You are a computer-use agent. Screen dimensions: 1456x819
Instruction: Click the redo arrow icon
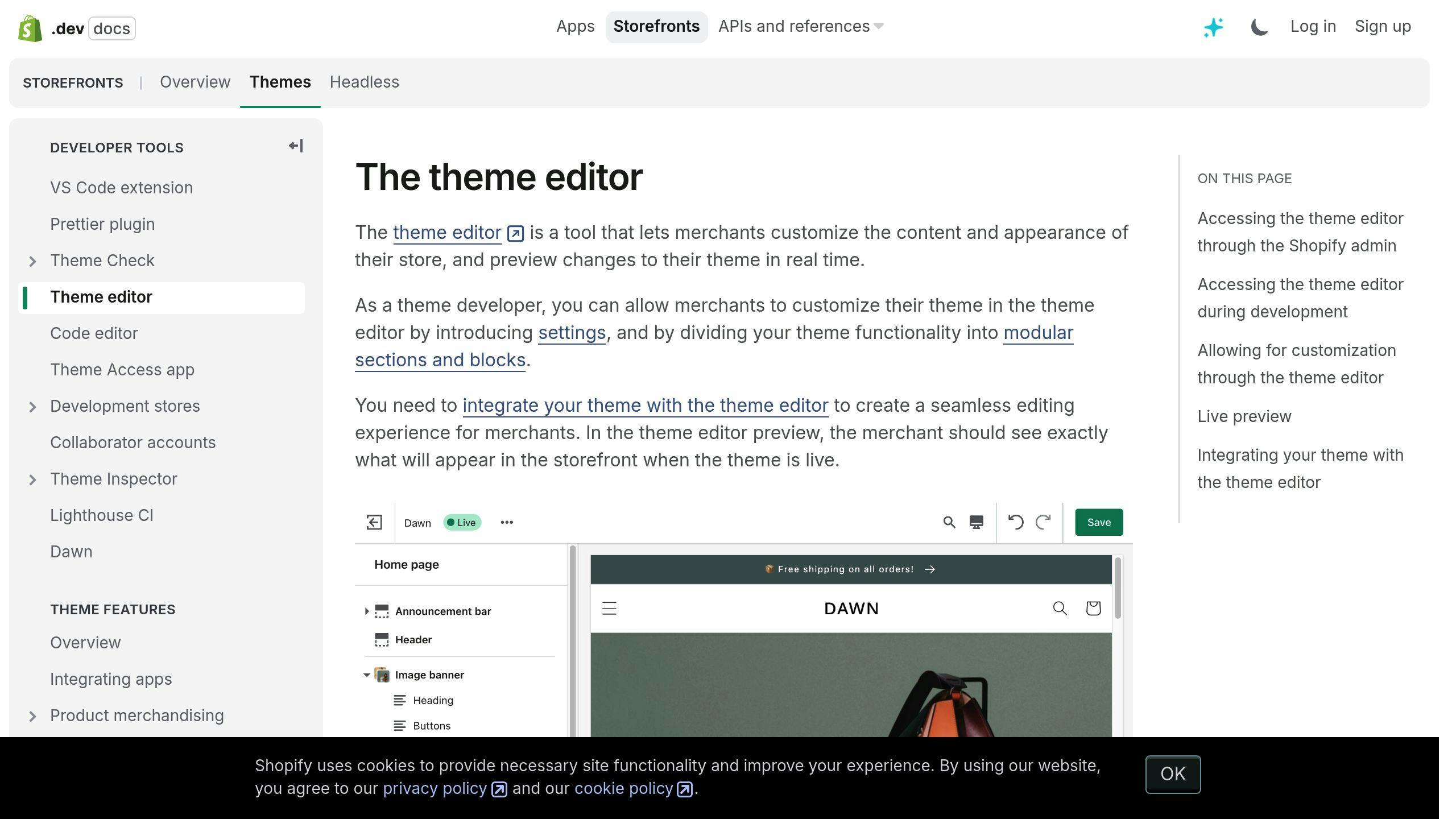coord(1043,522)
